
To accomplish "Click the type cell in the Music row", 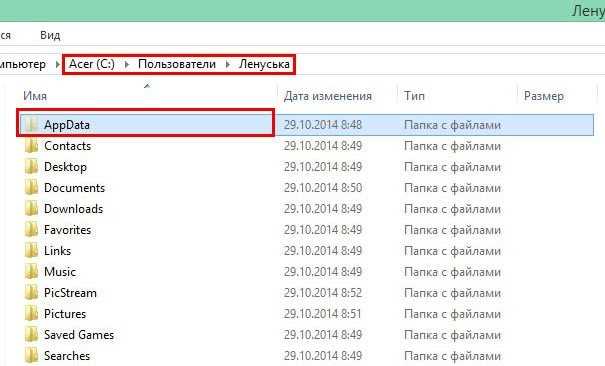I will (452, 272).
